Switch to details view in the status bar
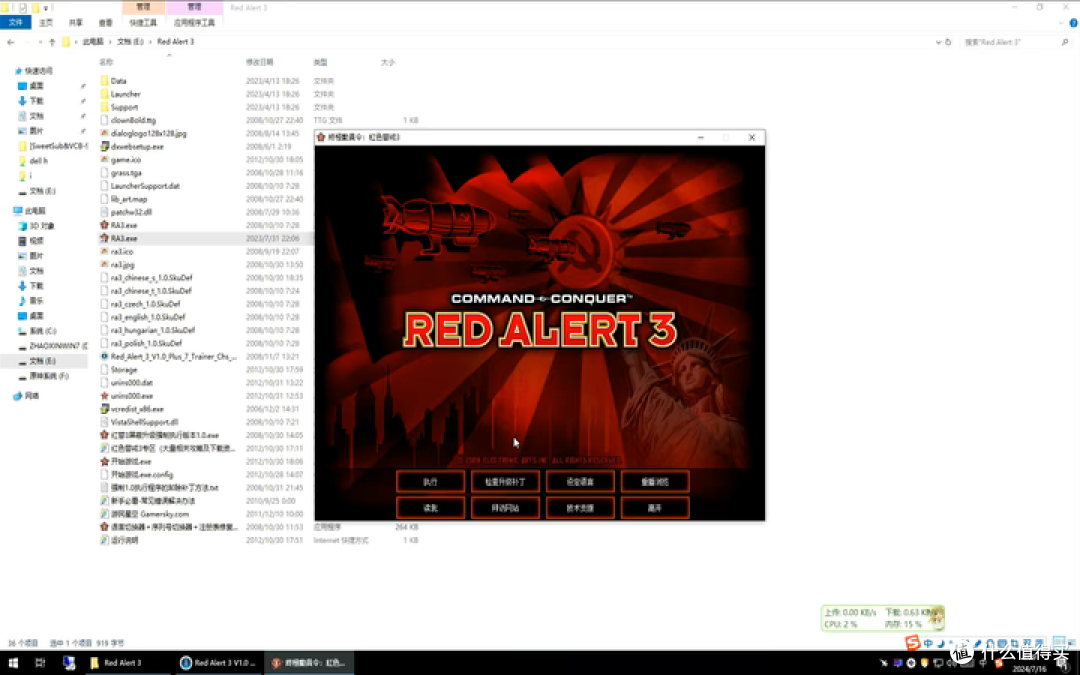Viewport: 1080px width, 675px height. click(x=1059, y=642)
